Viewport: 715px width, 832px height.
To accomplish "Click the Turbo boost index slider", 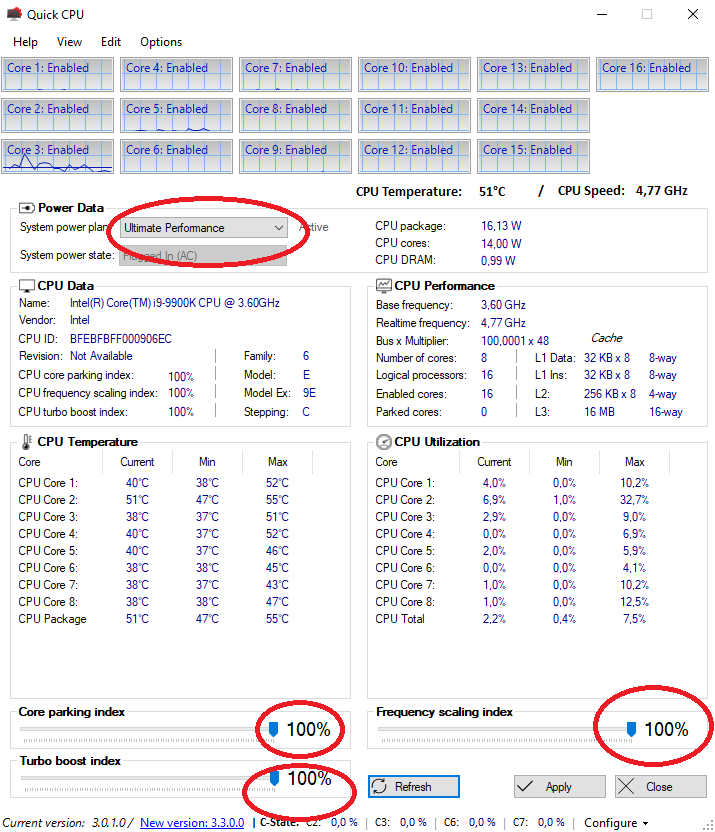I will click(x=150, y=778).
